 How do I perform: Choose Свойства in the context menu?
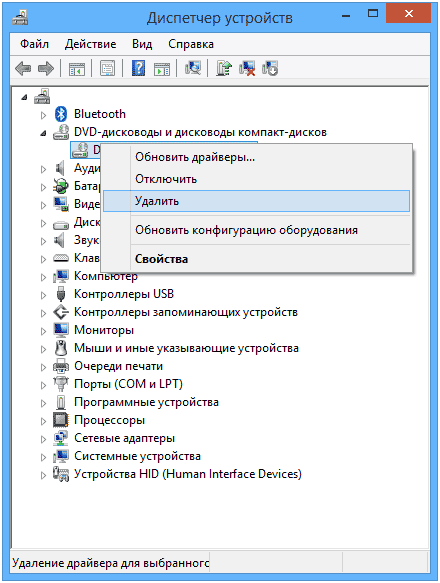[256, 259]
